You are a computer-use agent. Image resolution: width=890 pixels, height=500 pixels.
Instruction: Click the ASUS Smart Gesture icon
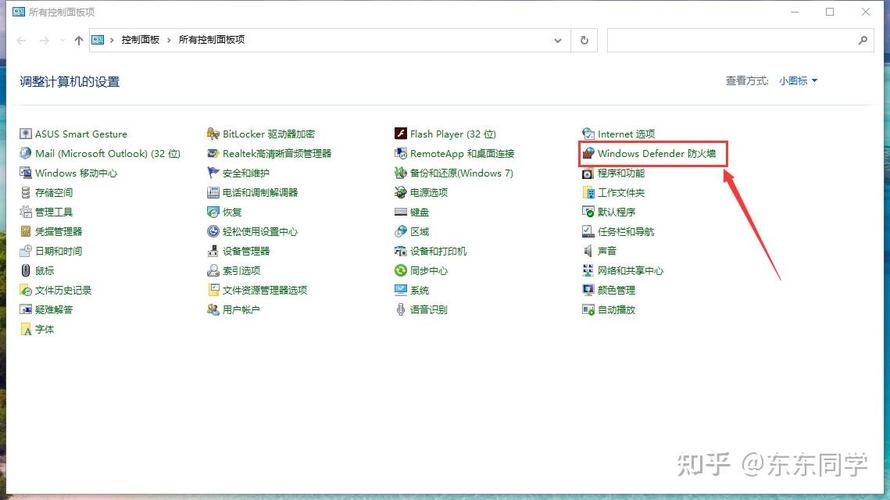click(x=26, y=134)
